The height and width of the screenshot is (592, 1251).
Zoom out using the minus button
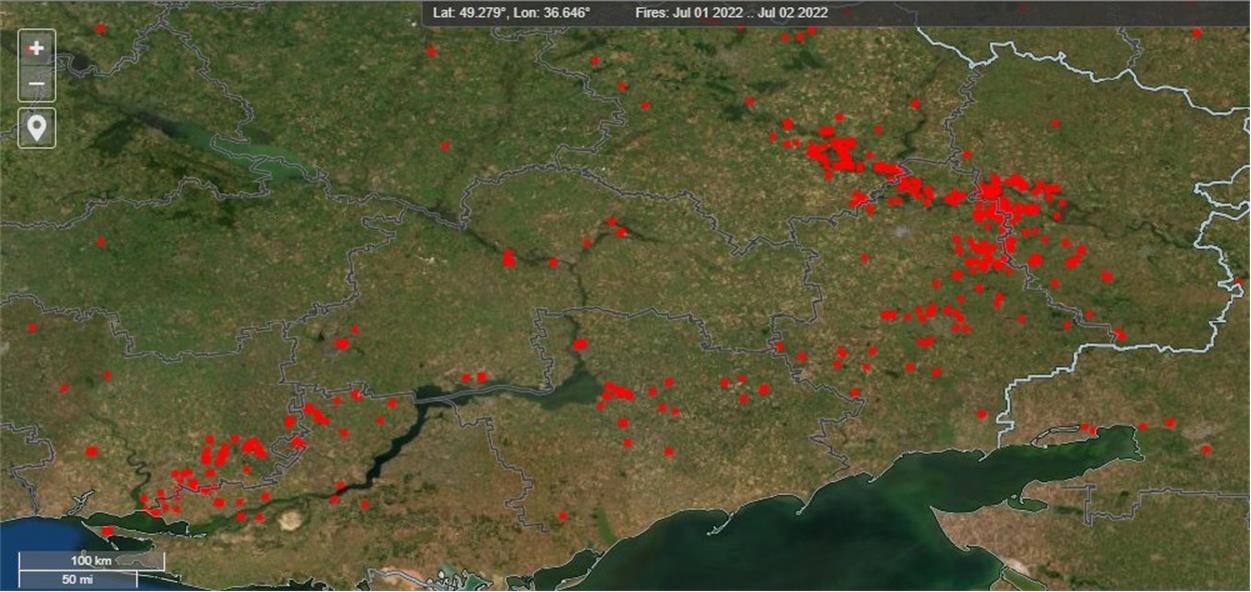37,85
